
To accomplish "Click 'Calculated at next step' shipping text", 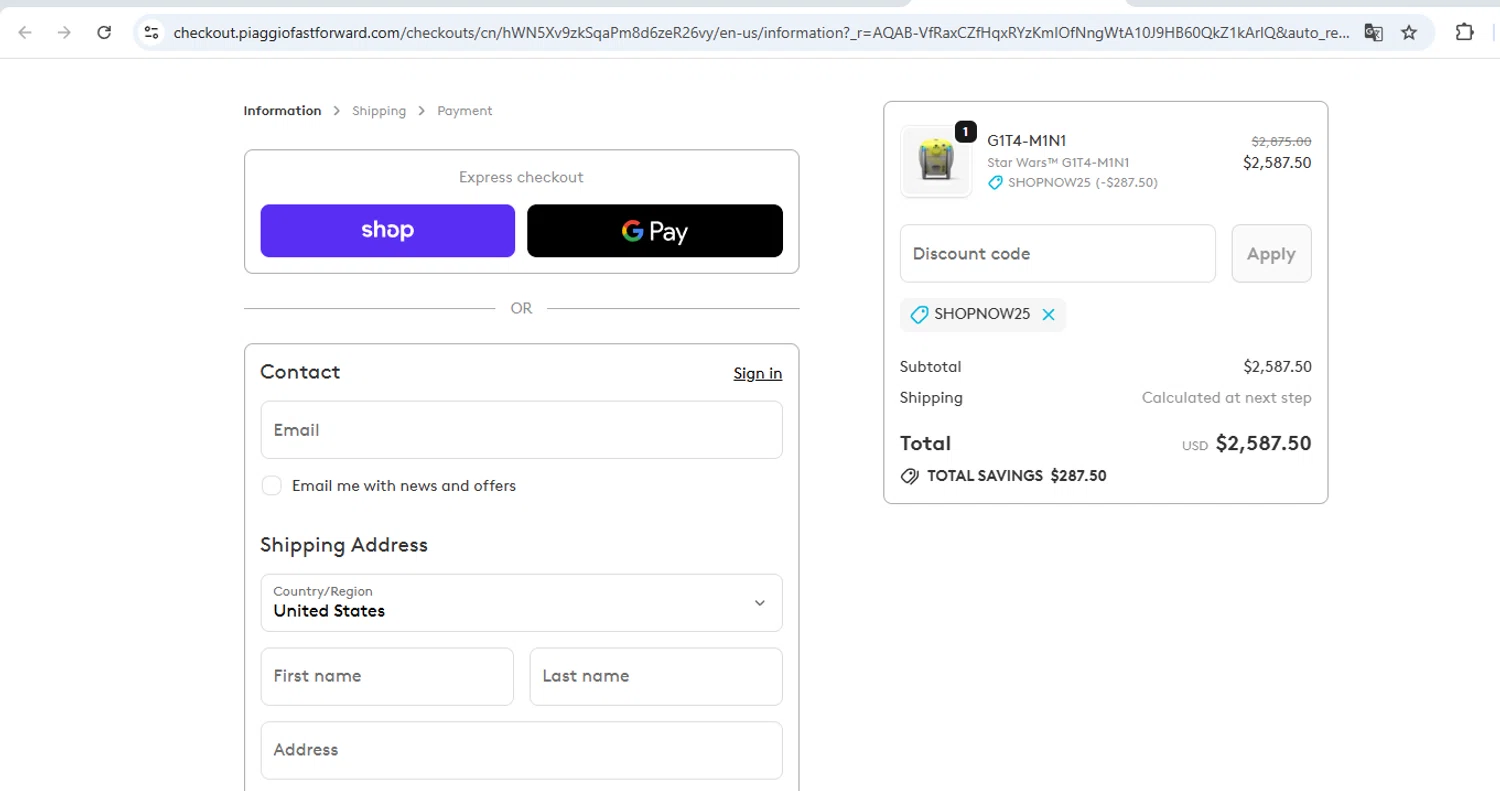I will point(1227,398).
